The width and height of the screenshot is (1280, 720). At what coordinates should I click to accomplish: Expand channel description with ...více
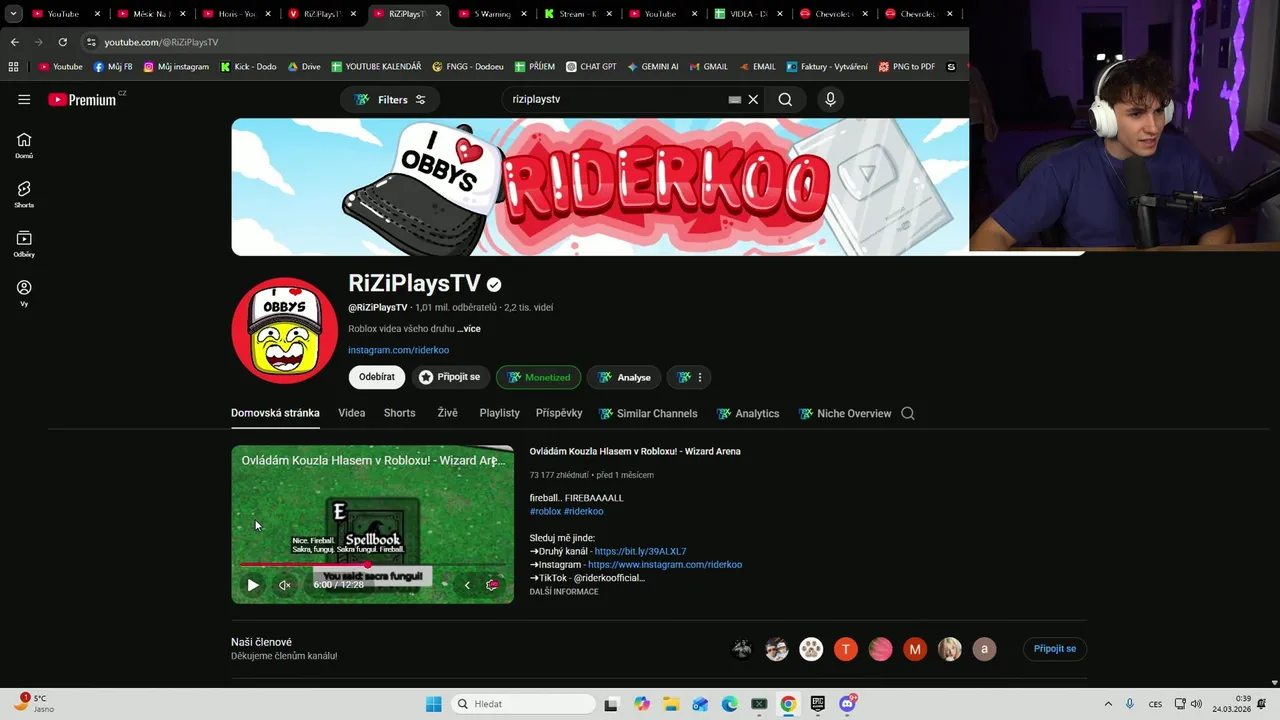click(469, 329)
